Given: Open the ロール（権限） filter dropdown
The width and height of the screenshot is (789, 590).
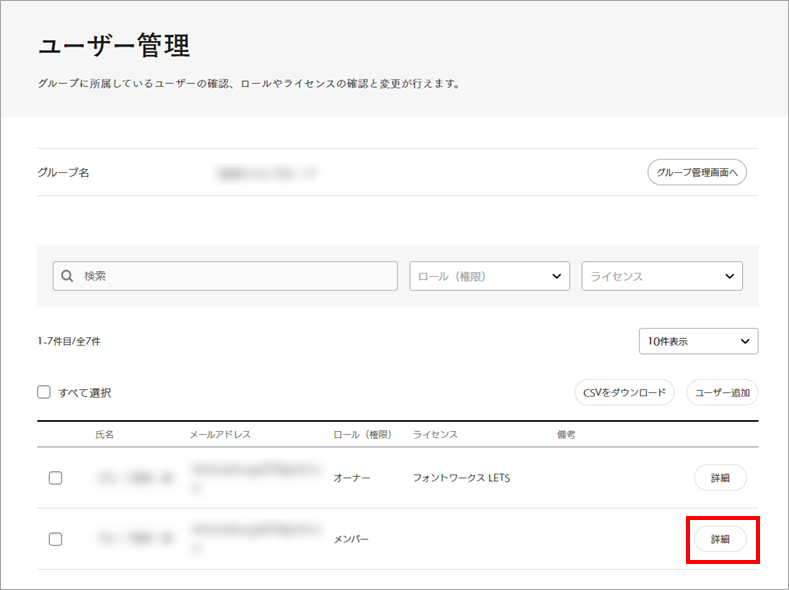Looking at the screenshot, I should [x=489, y=277].
